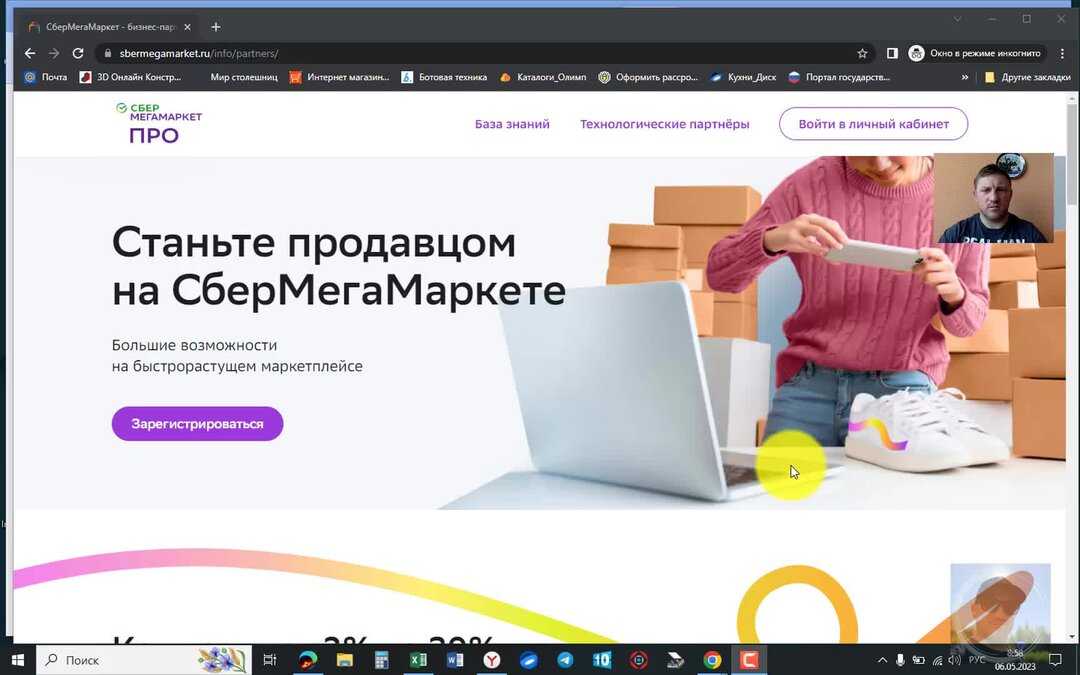Click the address bar URL field
1080x675 pixels.
pyautogui.click(x=482, y=53)
